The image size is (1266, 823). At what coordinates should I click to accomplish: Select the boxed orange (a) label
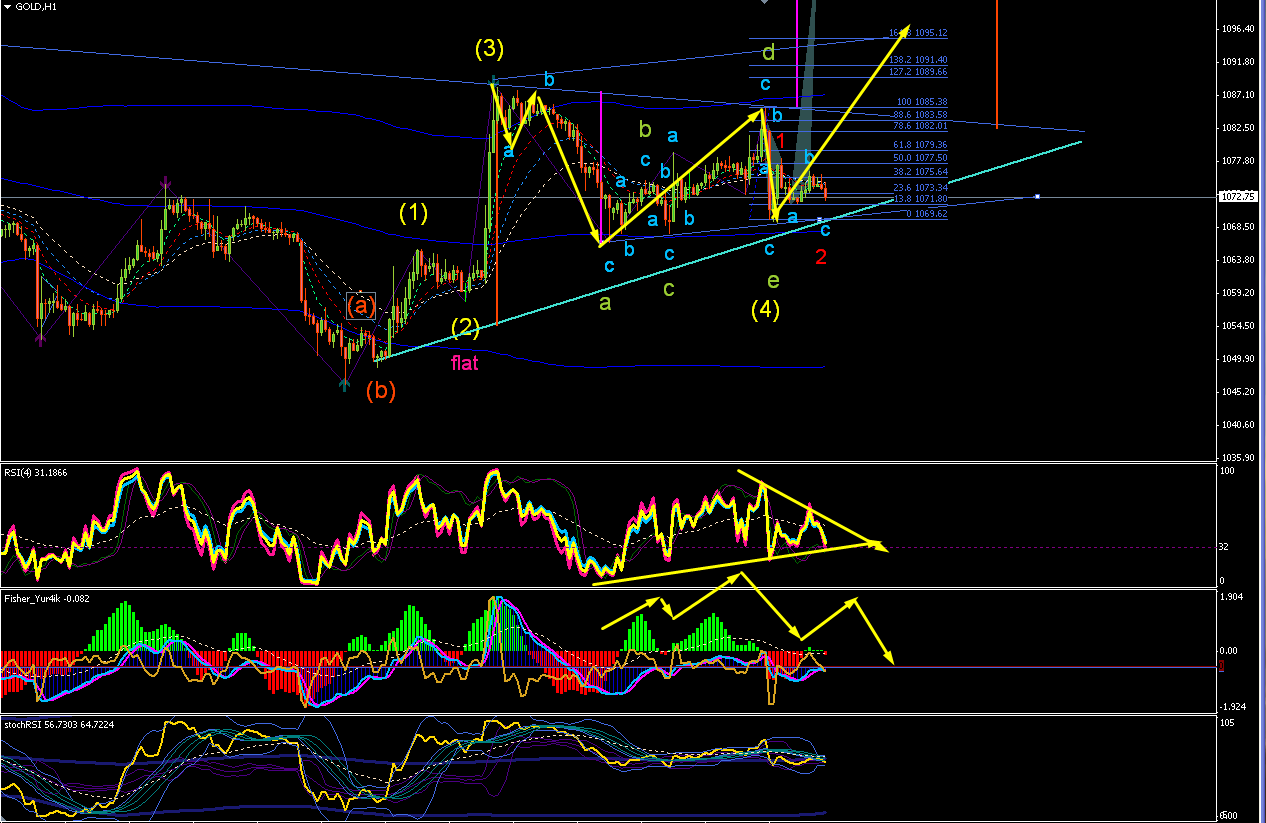pyautogui.click(x=361, y=306)
